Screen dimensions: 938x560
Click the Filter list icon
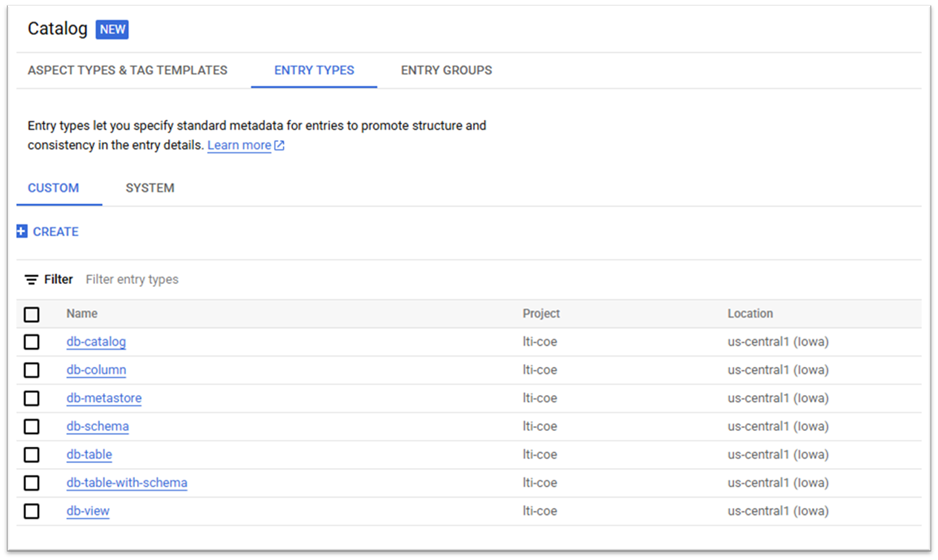tap(32, 280)
